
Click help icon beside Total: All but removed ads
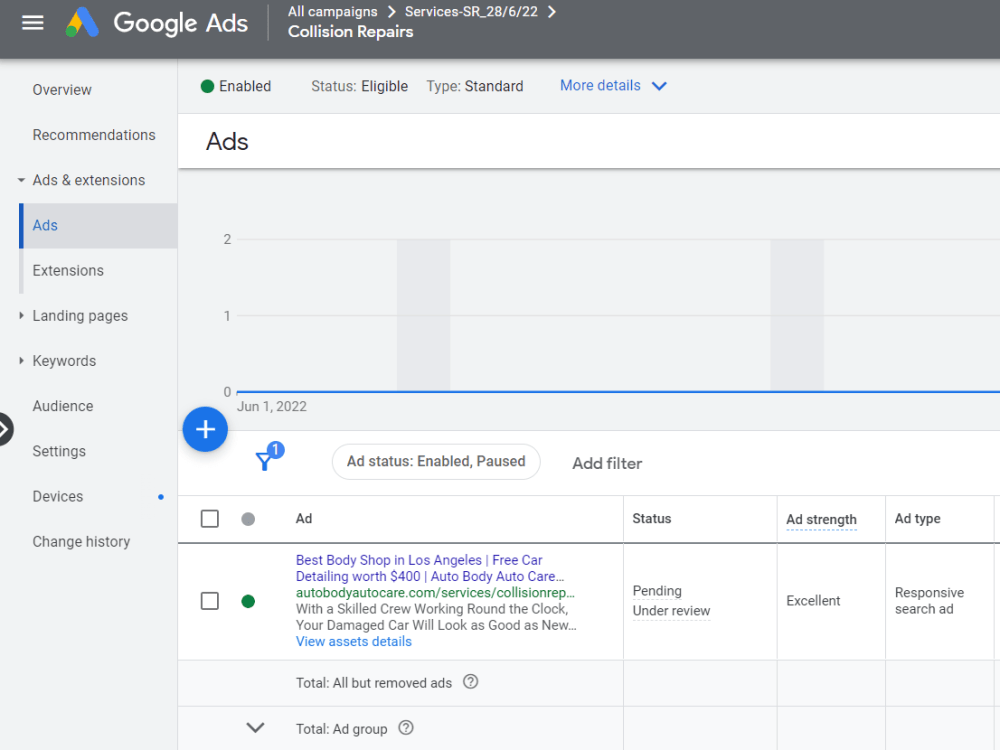(471, 682)
